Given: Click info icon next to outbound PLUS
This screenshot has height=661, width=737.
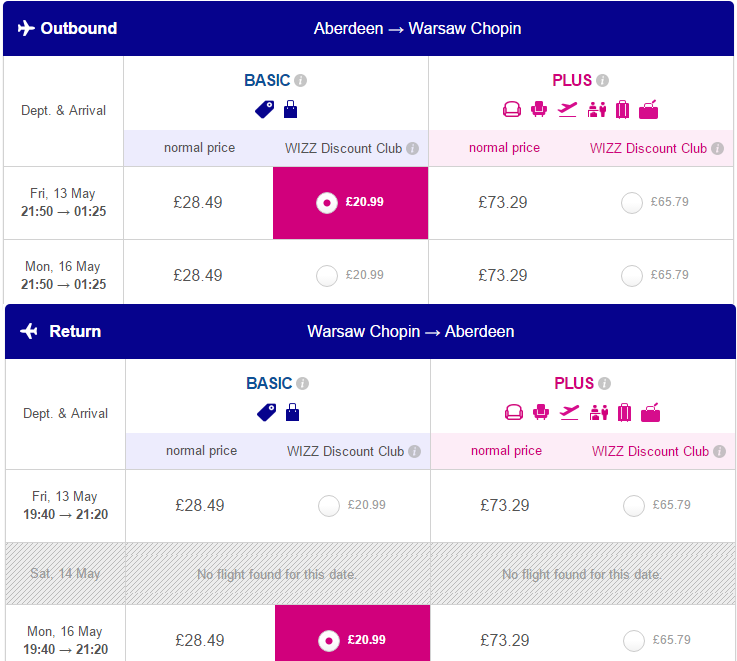Looking at the screenshot, I should pos(602,81).
